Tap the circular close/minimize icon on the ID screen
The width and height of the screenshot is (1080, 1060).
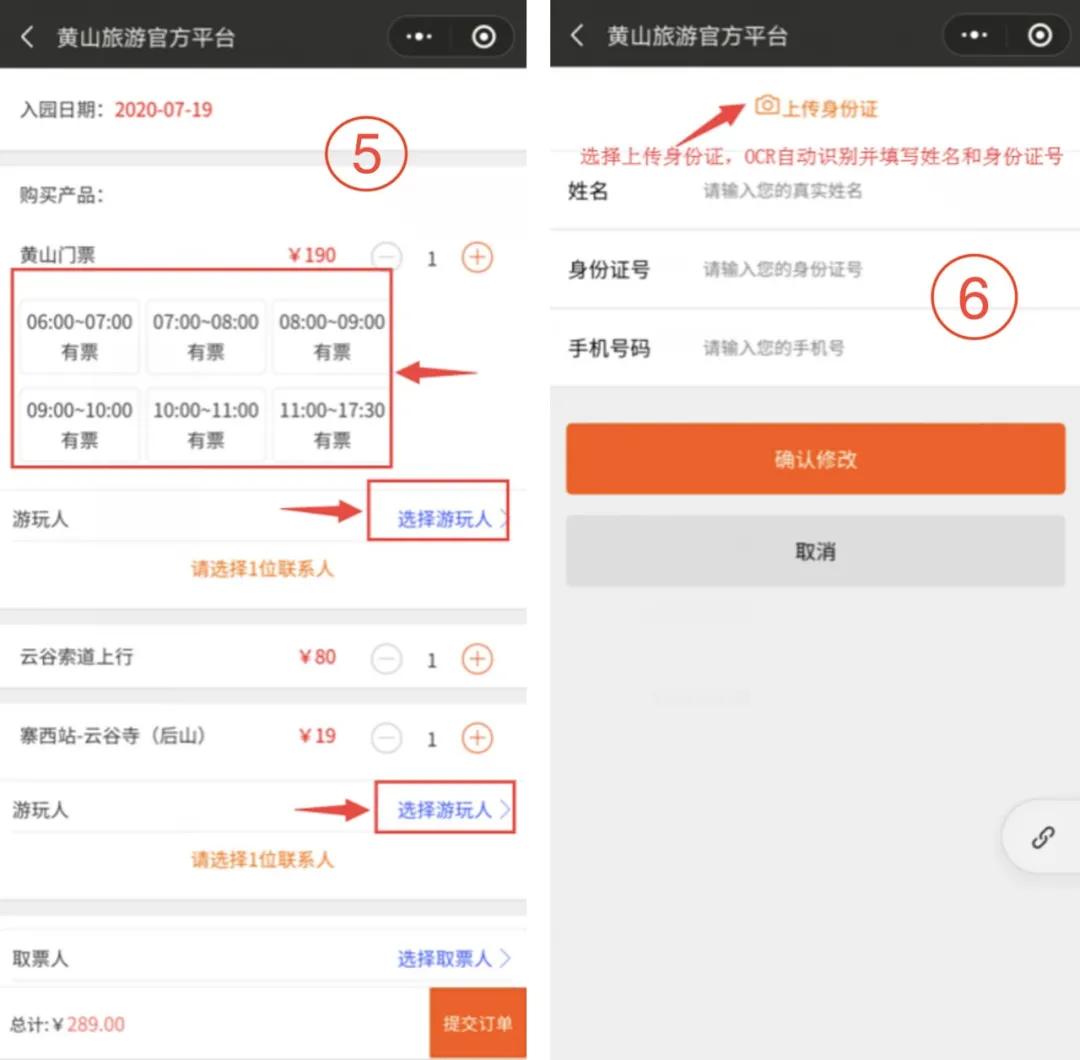point(1040,34)
